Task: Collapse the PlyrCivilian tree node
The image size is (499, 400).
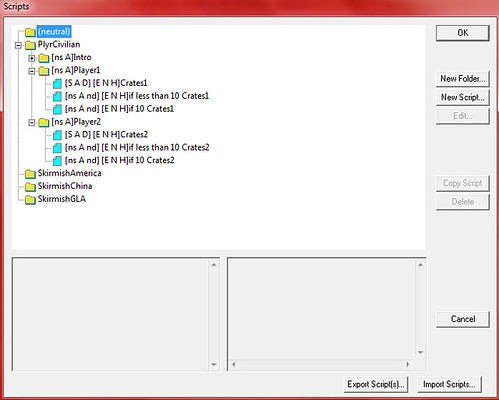Action: (x=18, y=45)
